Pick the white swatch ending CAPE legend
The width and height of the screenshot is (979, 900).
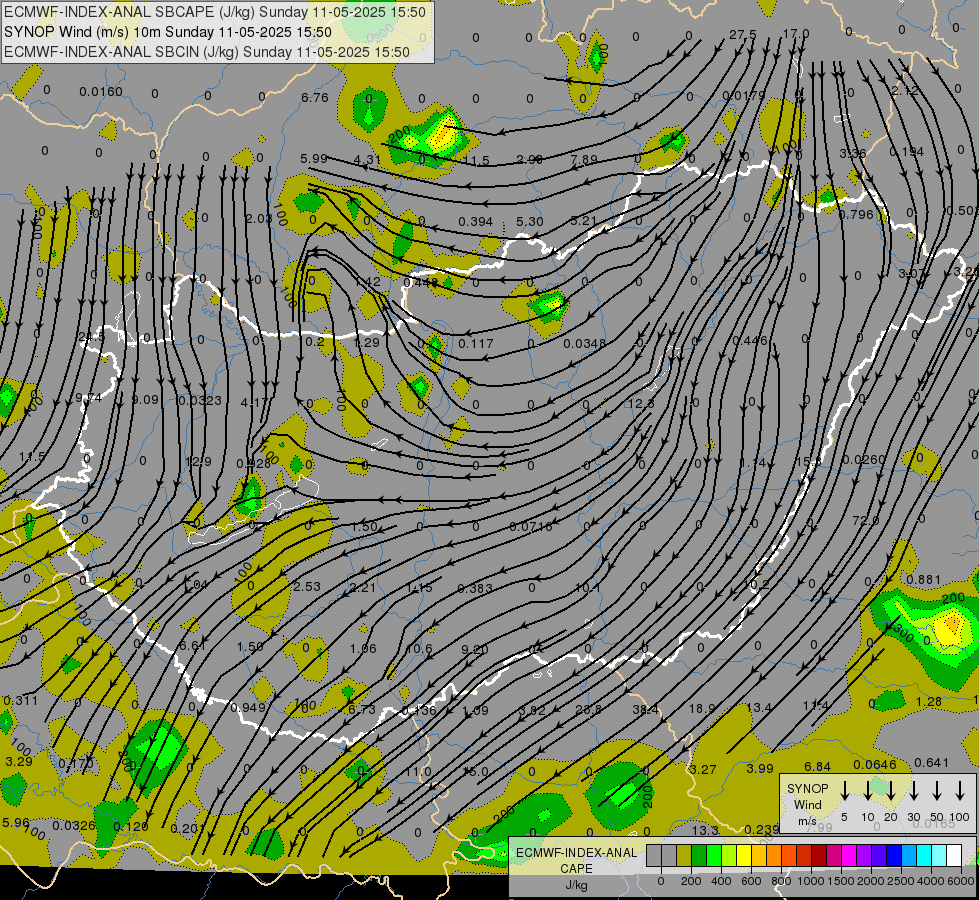click(954, 855)
